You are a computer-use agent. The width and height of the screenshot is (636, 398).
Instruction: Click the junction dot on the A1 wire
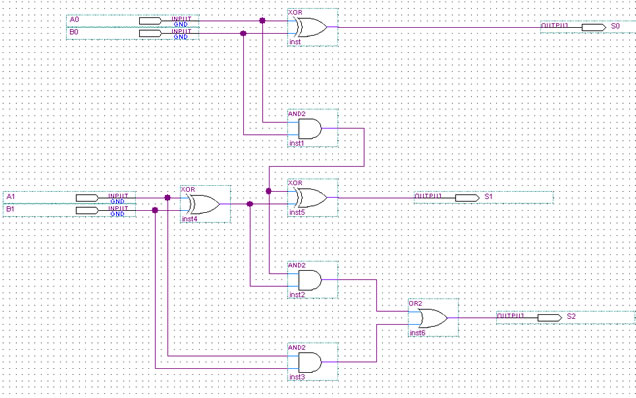(168, 198)
